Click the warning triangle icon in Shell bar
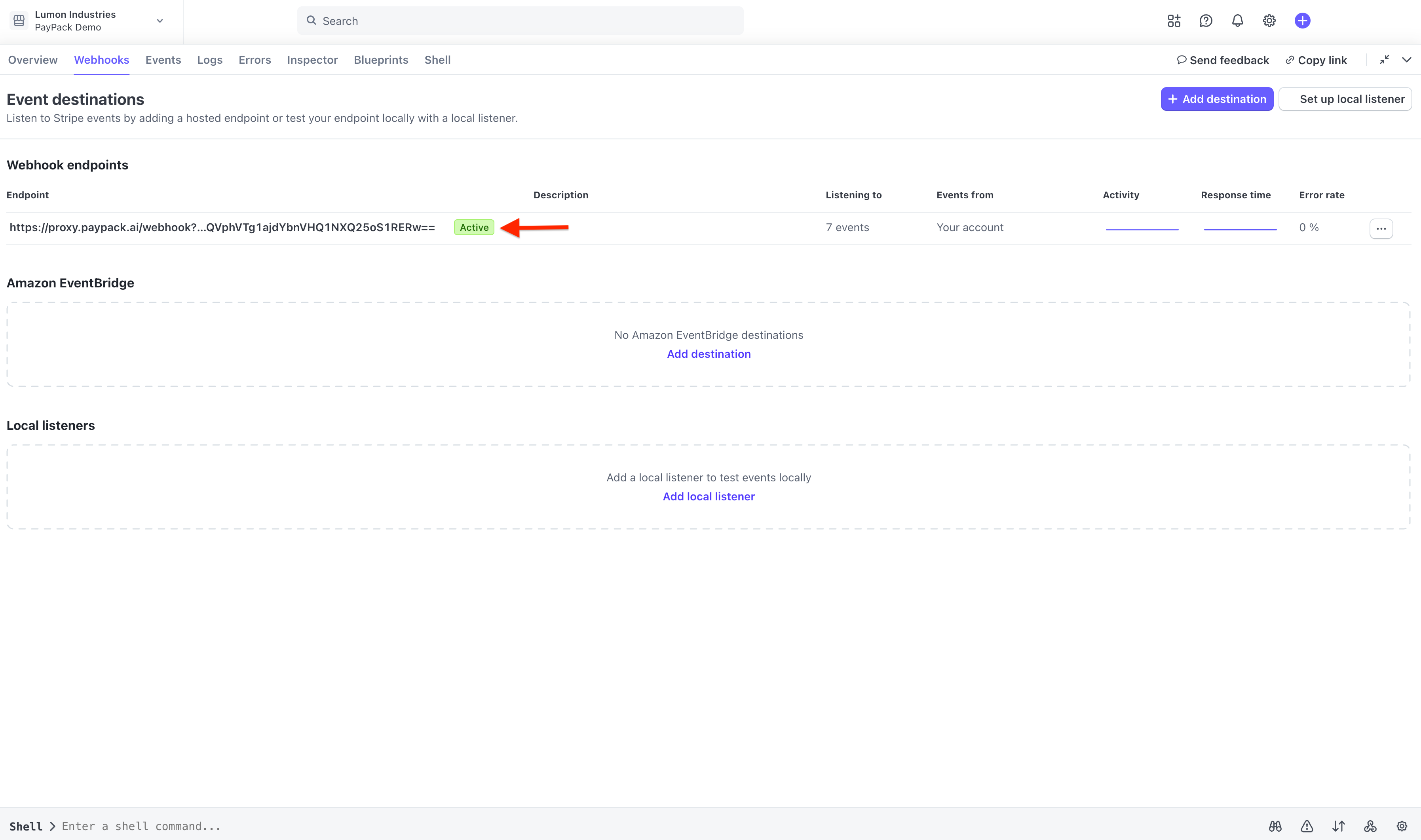This screenshot has width=1421, height=840. 1307,826
